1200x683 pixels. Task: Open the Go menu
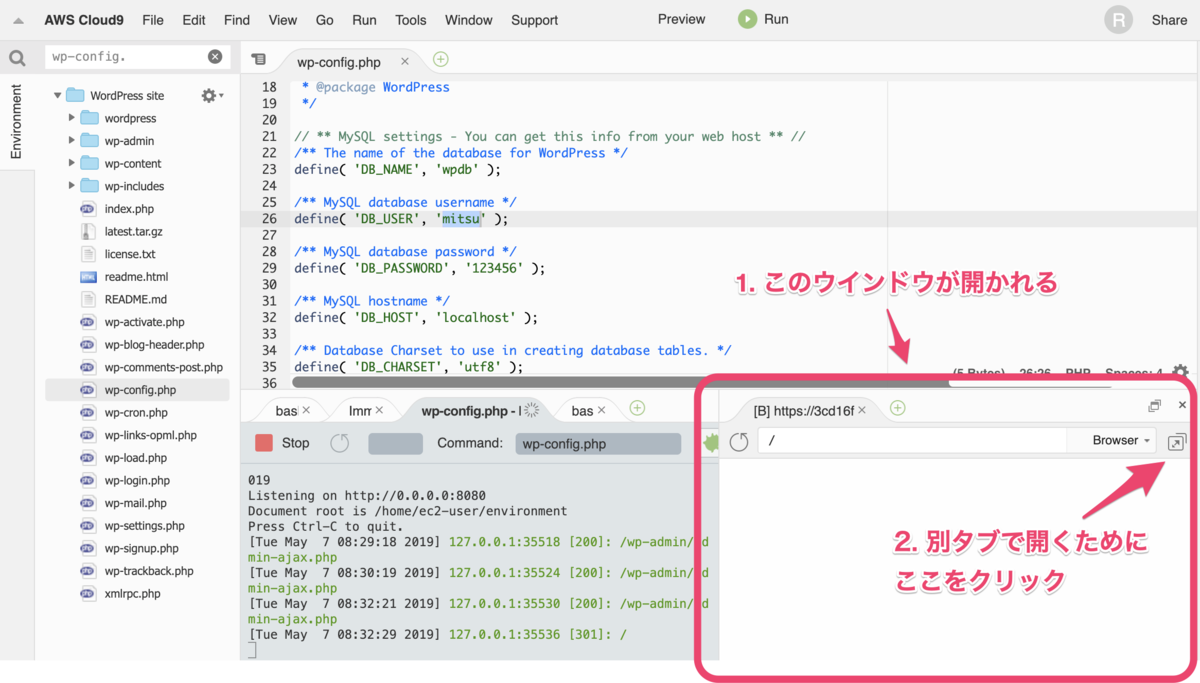[325, 20]
